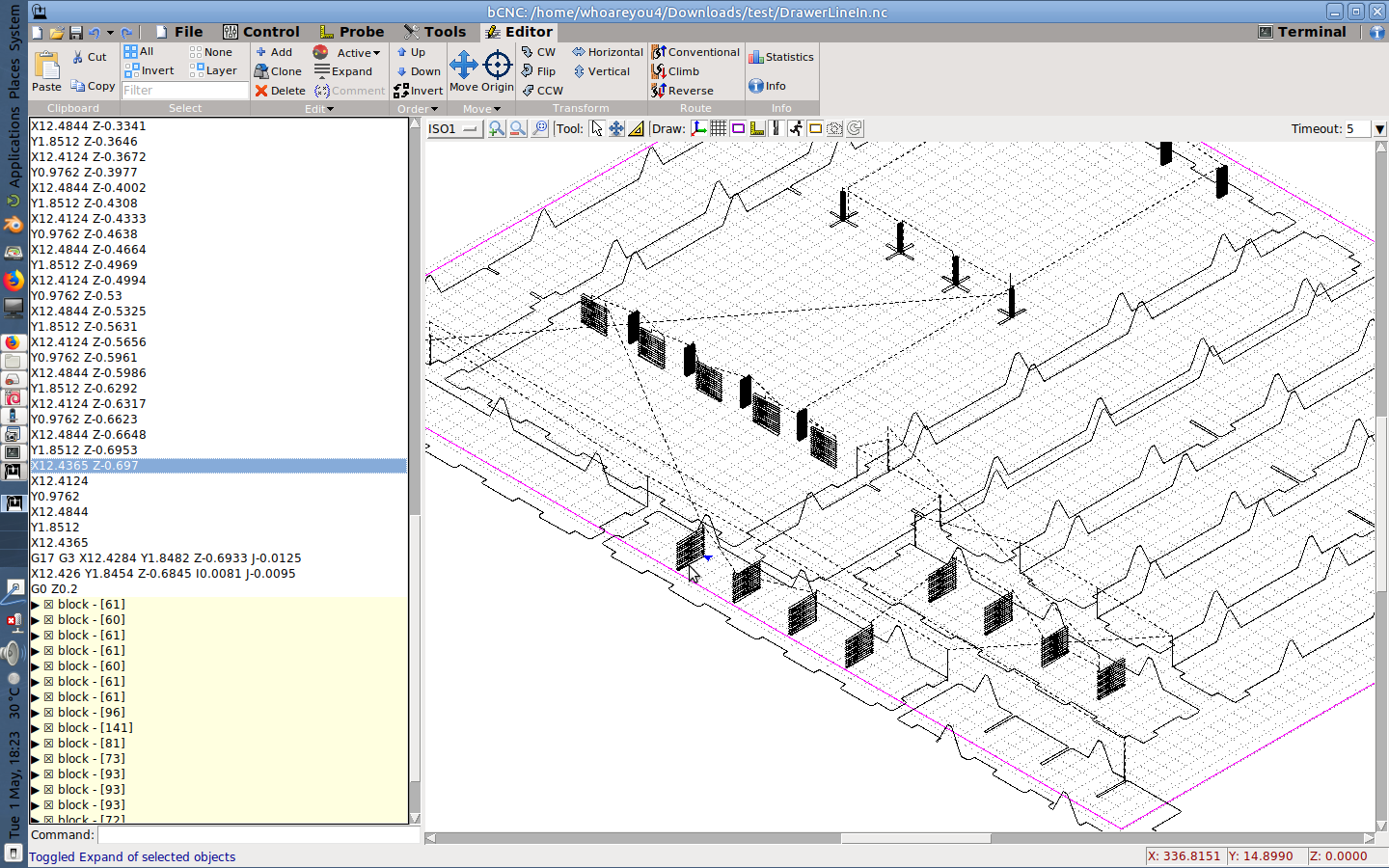
Task: Click the Filter input field
Action: [x=185, y=91]
